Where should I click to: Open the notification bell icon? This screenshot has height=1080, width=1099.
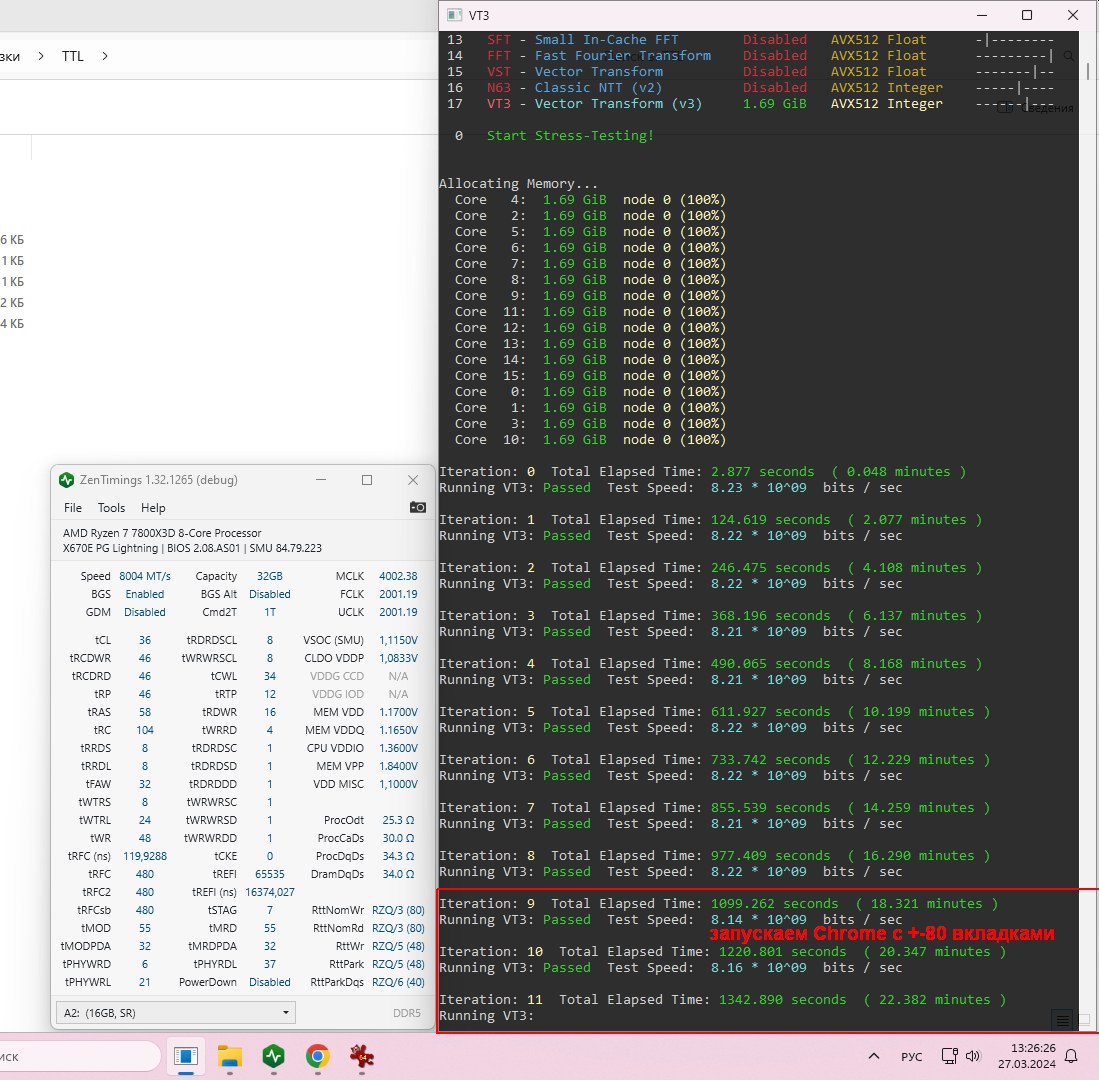(1071, 1056)
